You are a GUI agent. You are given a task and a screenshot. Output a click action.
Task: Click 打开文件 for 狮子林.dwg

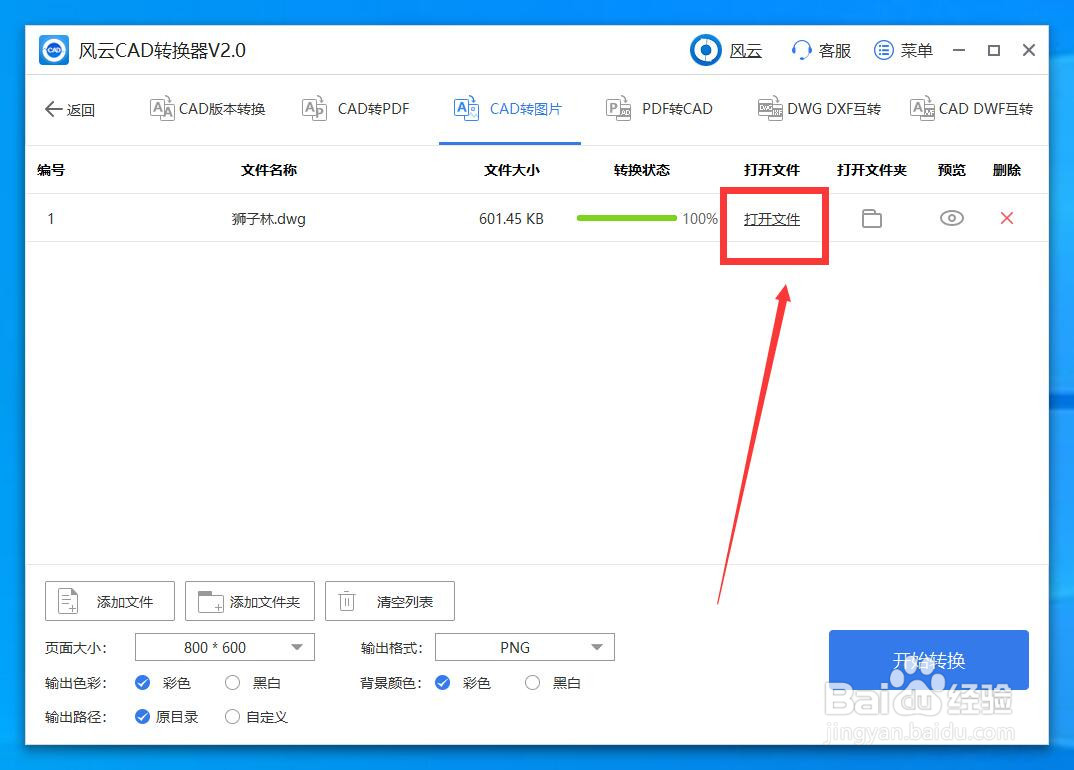(773, 218)
